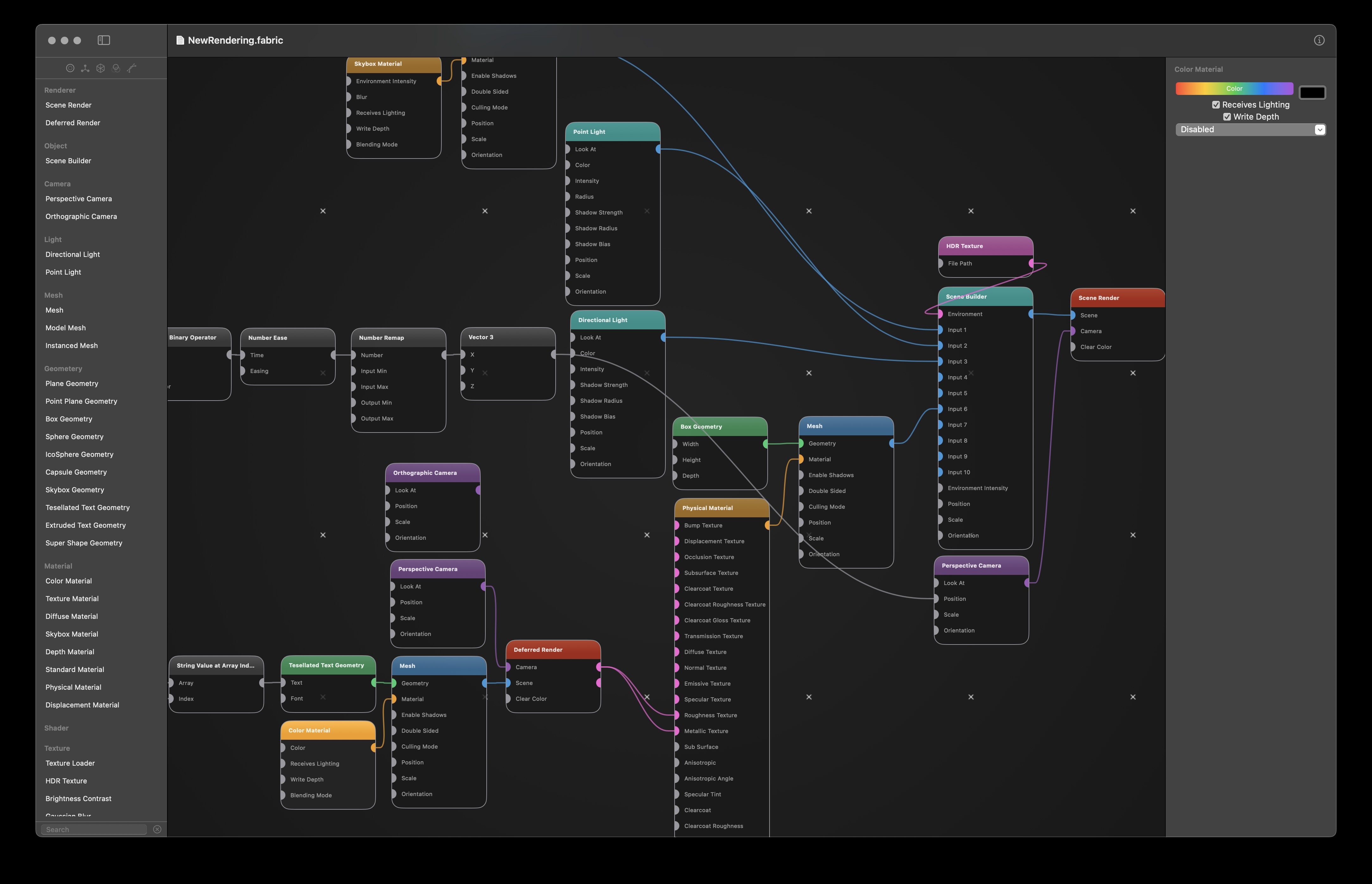This screenshot has width=1372, height=884.
Task: Choose Sphere Geometry from the sidebar list
Action: pos(75,437)
